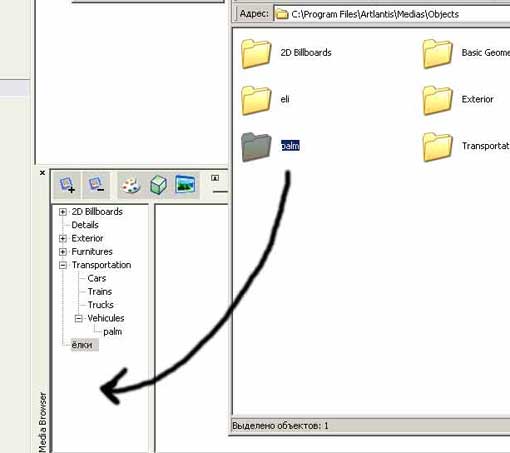
Task: Open the images landscape picture icon
Action: click(185, 184)
